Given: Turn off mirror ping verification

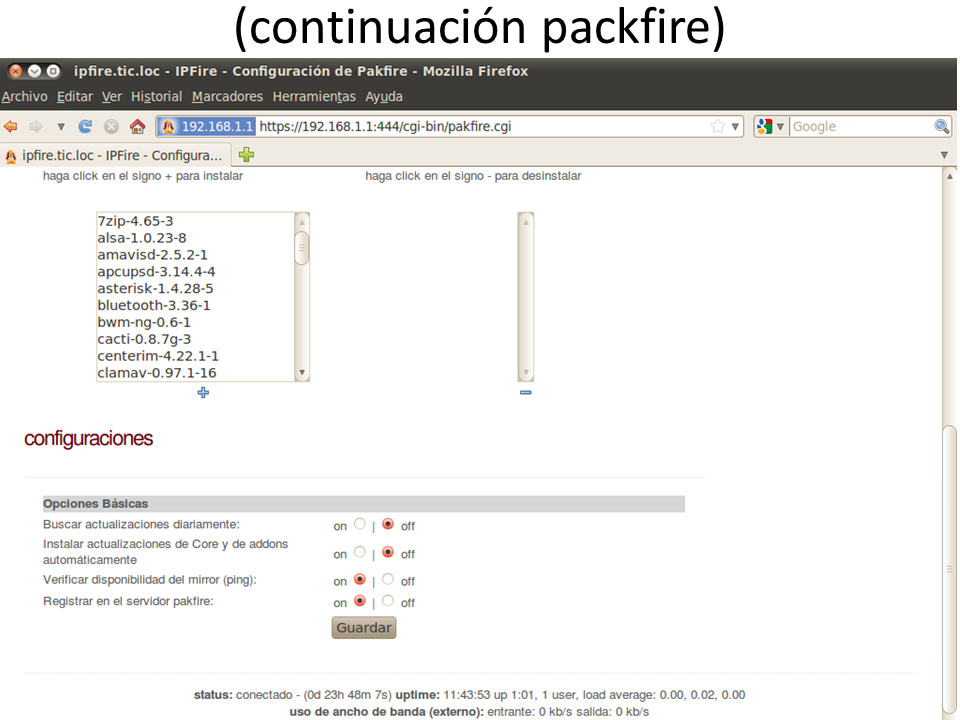Looking at the screenshot, I should [388, 579].
